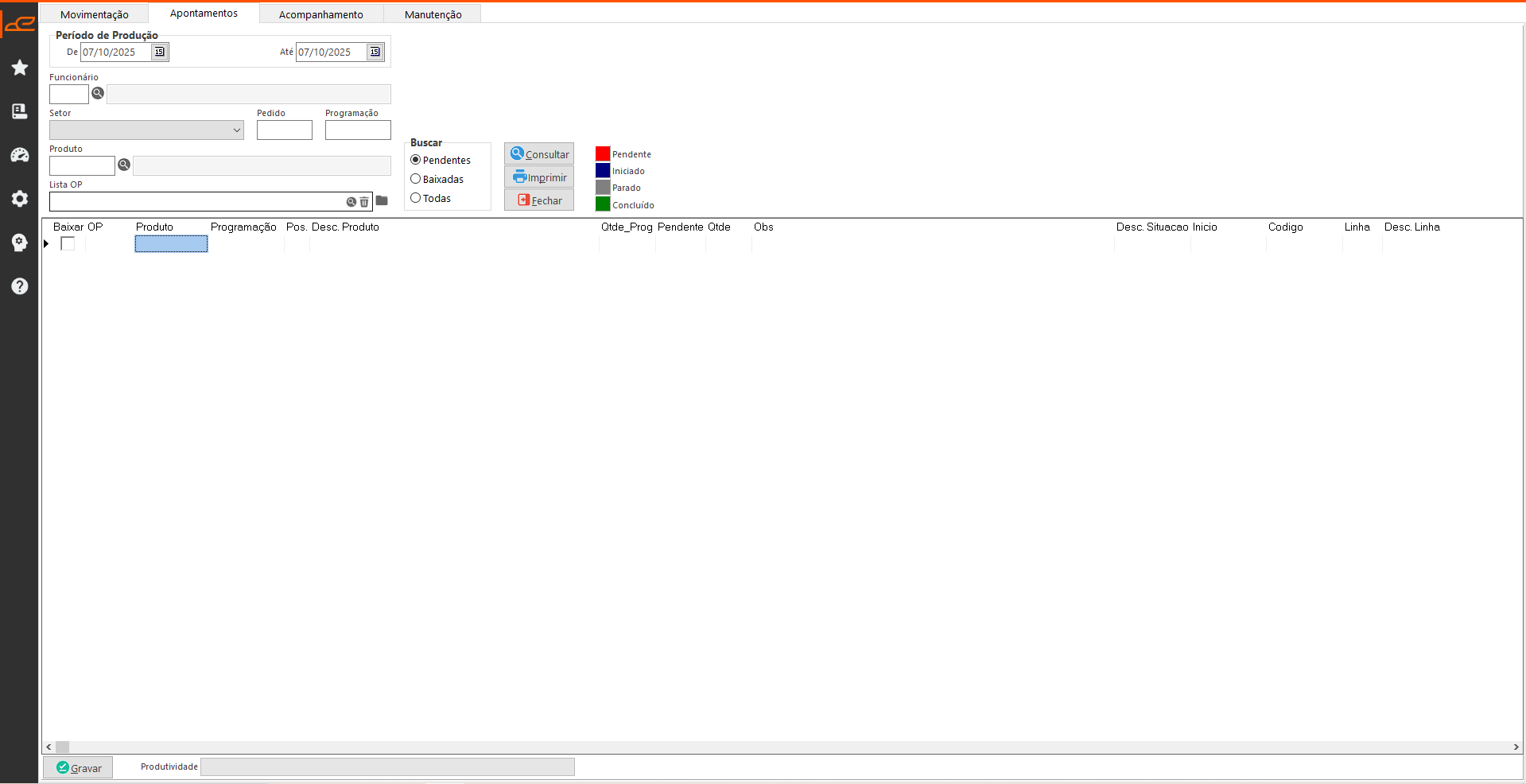Image resolution: width=1526 pixels, height=784 pixels.
Task: Switch to the Acompanhamento tab
Action: pyautogui.click(x=320, y=14)
